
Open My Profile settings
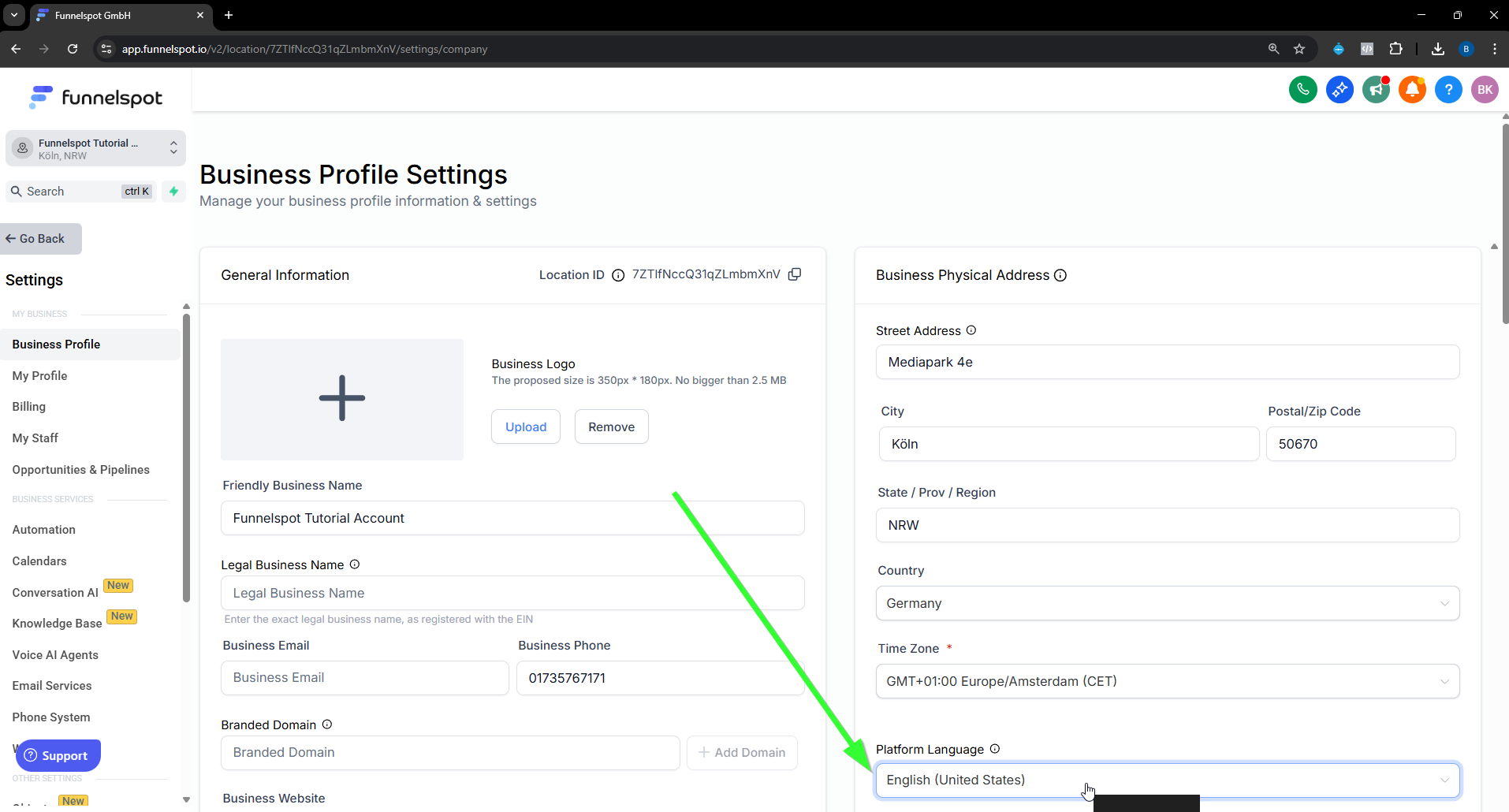(39, 376)
